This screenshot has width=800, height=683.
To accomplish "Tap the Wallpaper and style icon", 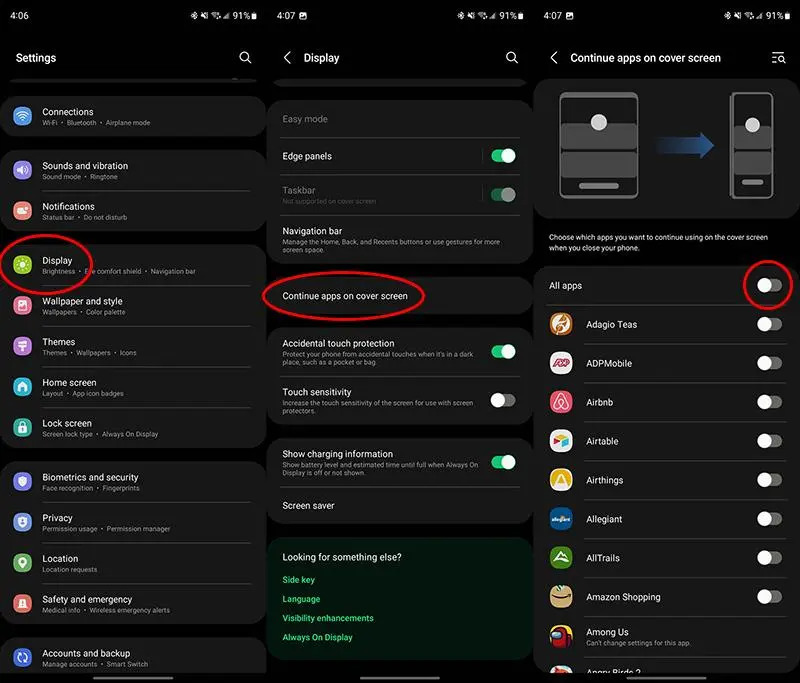I will click(x=22, y=306).
